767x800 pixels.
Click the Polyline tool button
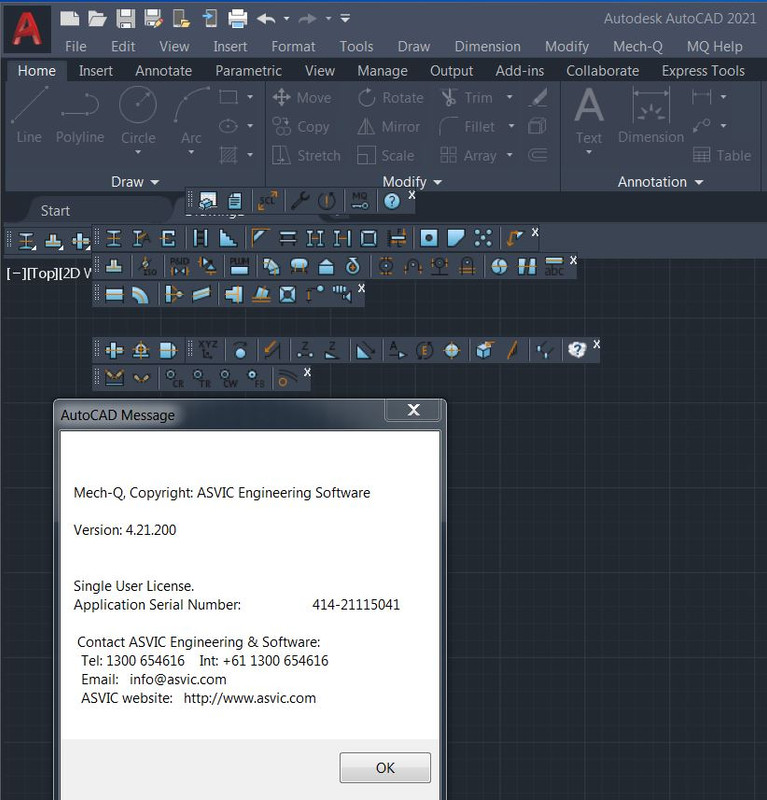80,116
